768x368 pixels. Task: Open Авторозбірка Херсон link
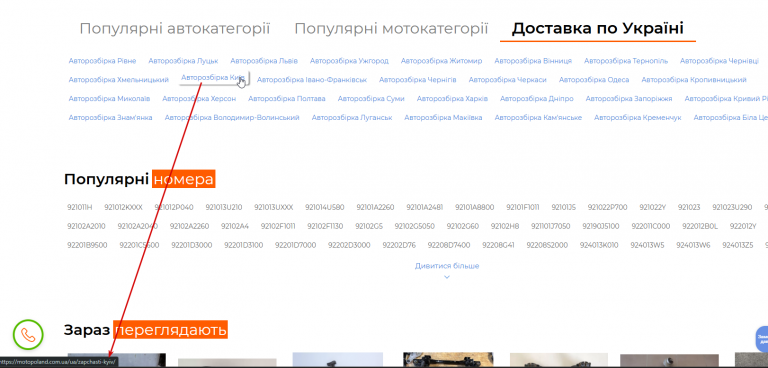[199, 98]
